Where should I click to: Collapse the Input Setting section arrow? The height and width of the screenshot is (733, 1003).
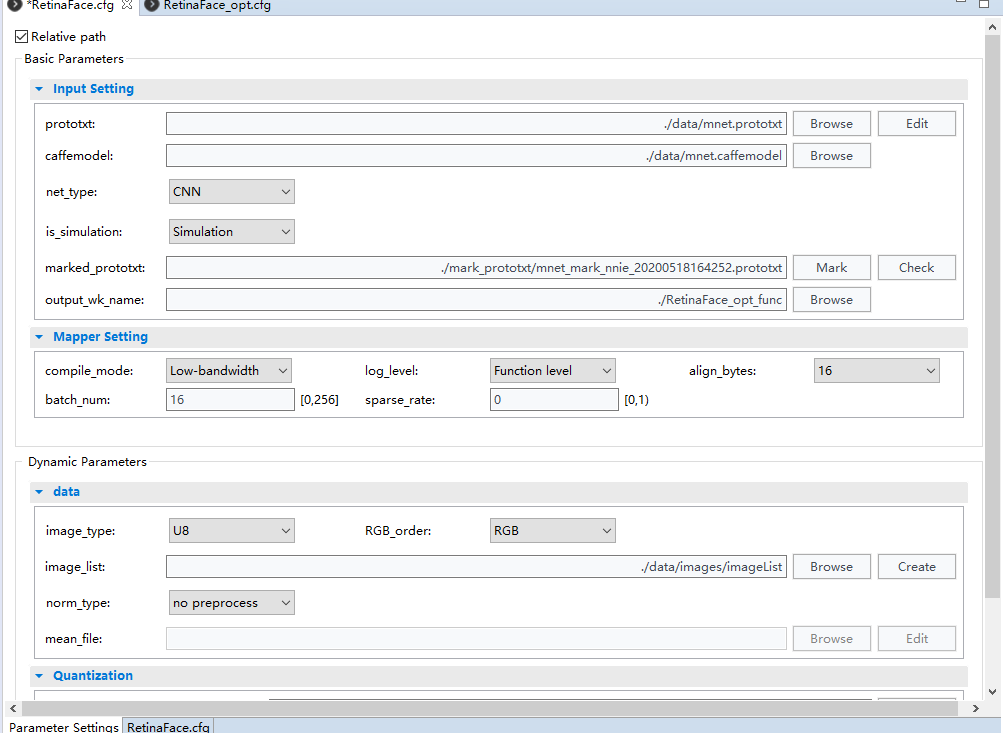39,89
